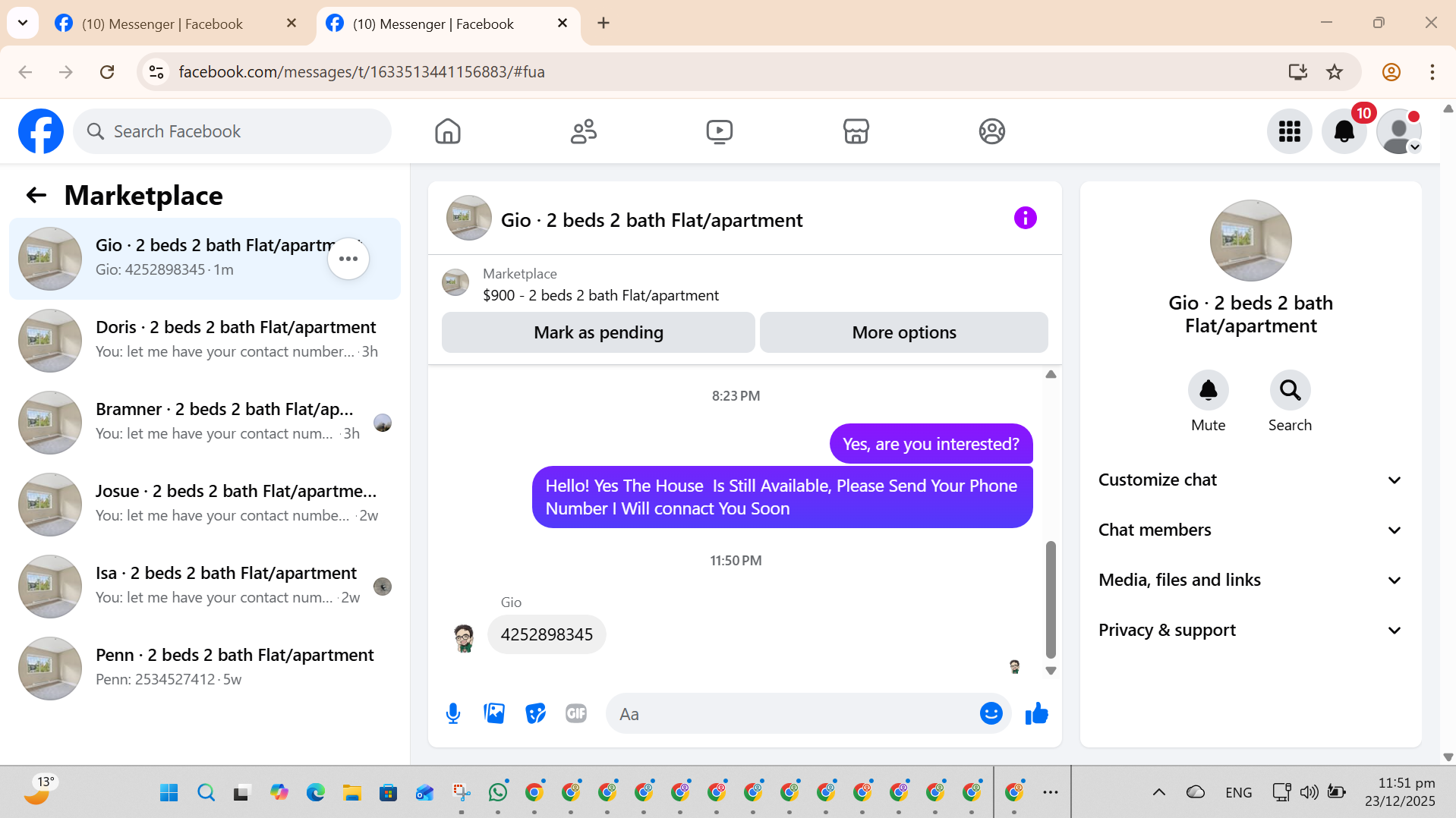Screen dimensions: 1456x818
Task: Send a thumbs-up like
Action: tap(1036, 713)
